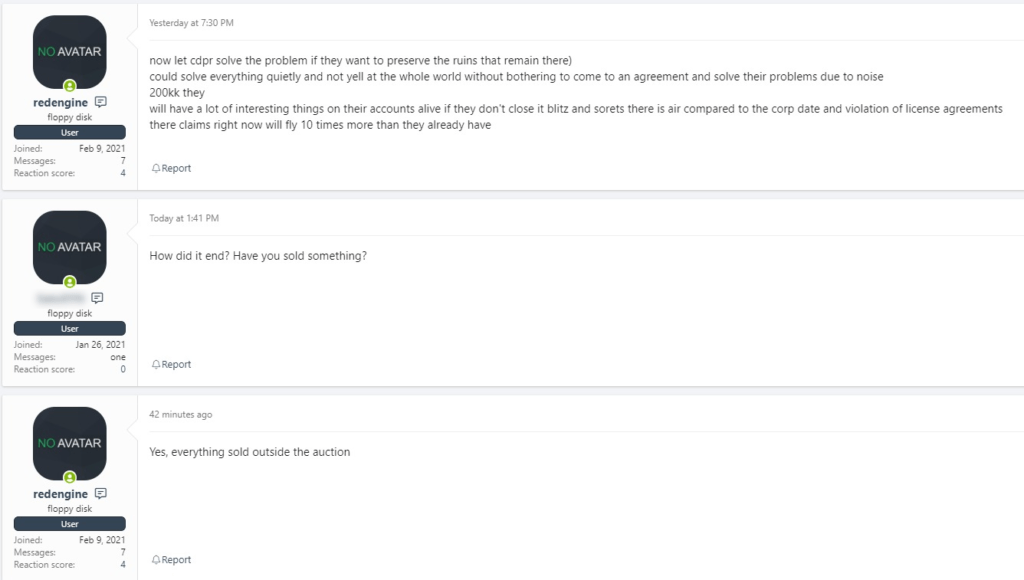
Task: Open the blurred username's profile
Action: (61, 298)
